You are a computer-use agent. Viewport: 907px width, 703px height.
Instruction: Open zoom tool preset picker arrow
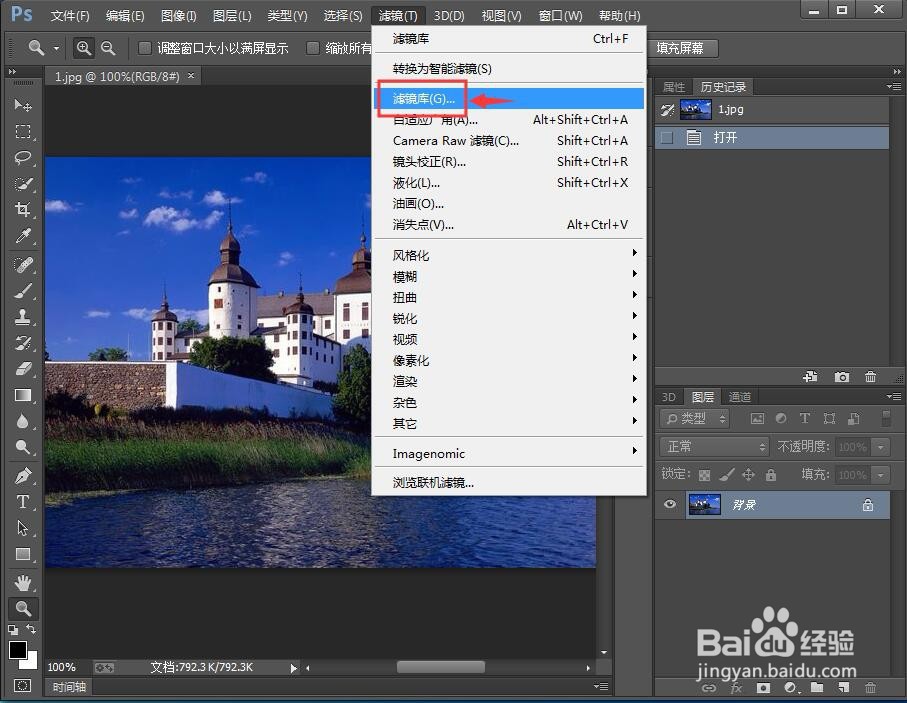[x=56, y=48]
